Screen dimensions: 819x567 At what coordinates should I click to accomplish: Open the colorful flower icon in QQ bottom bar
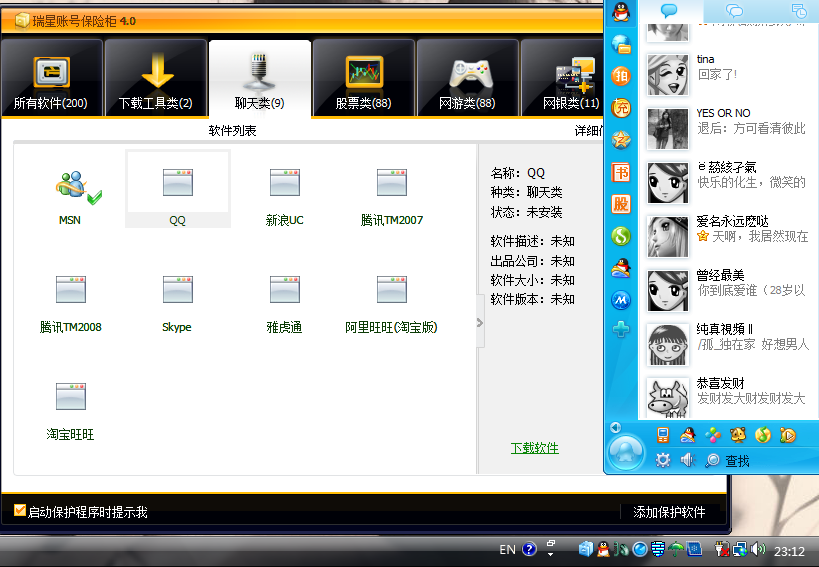[713, 434]
